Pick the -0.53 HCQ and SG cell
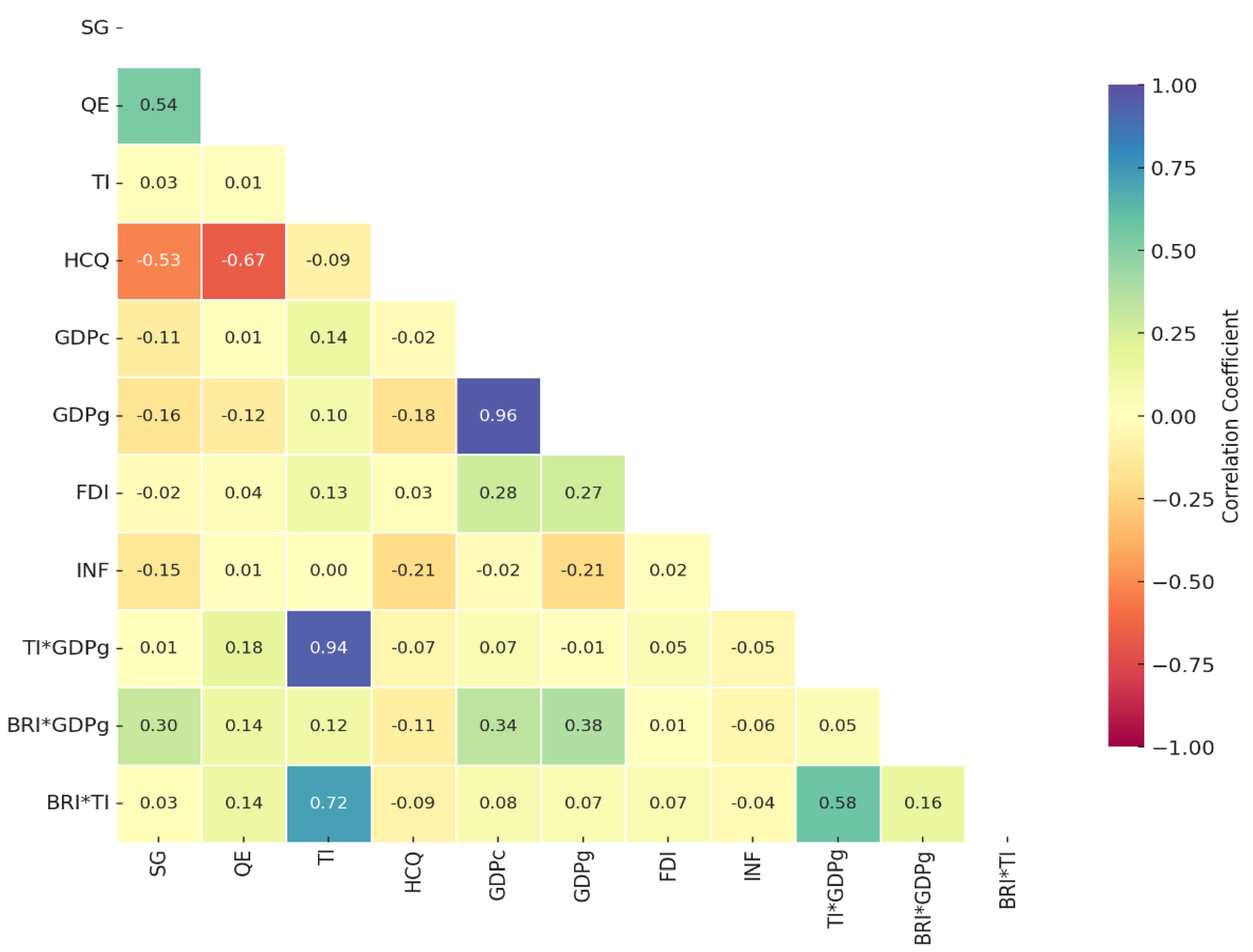Image resolution: width=1253 pixels, height=952 pixels. pyautogui.click(x=159, y=260)
